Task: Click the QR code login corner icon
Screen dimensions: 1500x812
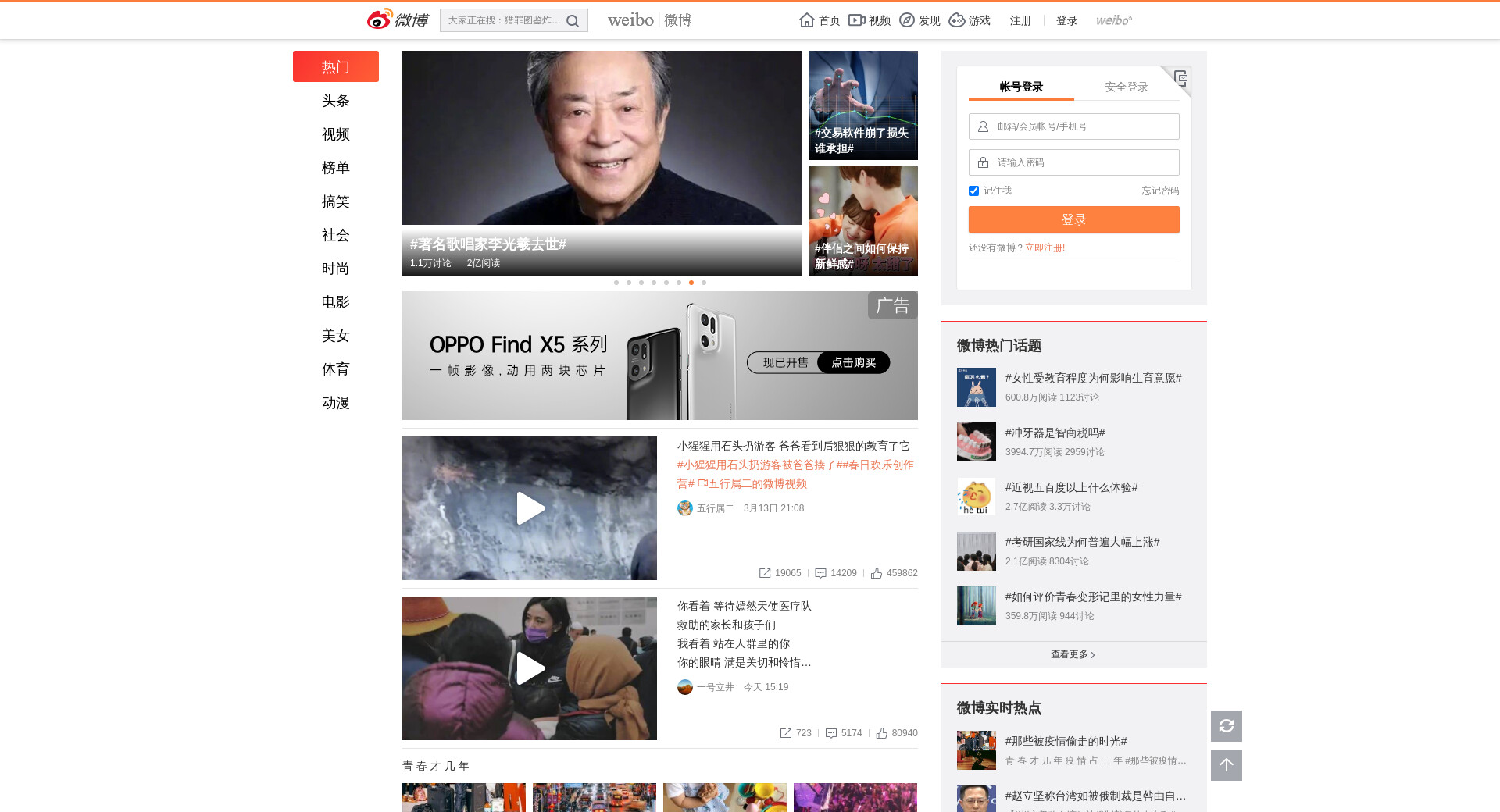Action: coord(1180,77)
